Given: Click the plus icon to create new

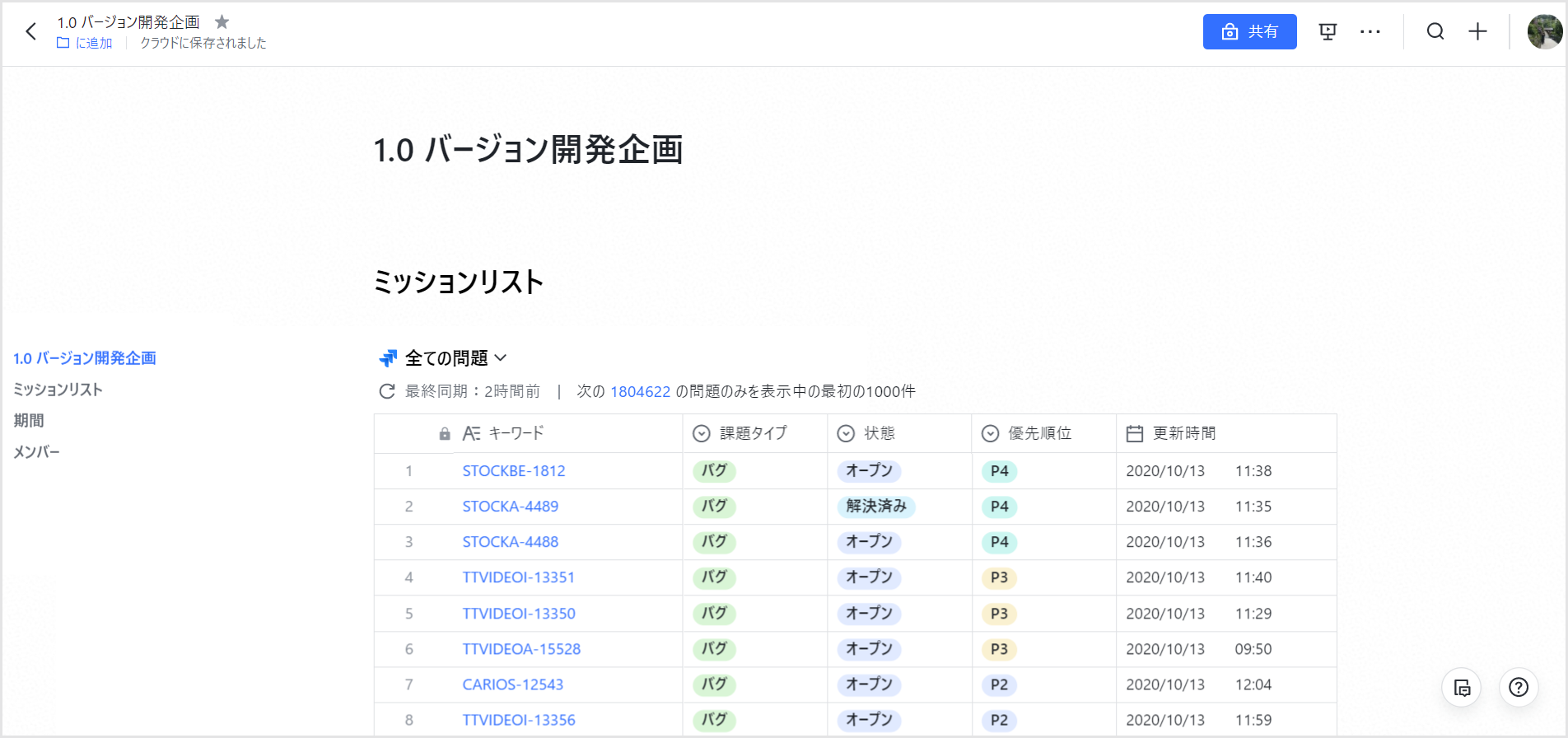Looking at the screenshot, I should [1478, 32].
